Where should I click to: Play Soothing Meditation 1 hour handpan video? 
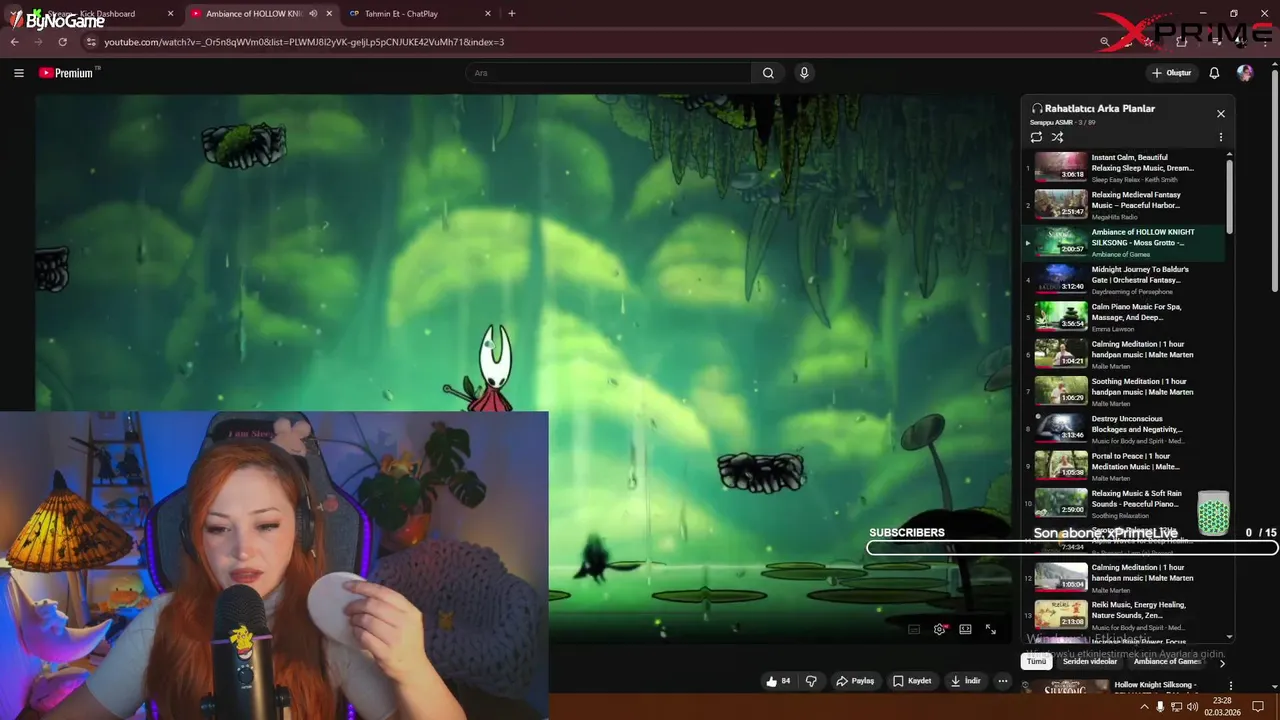1124,391
